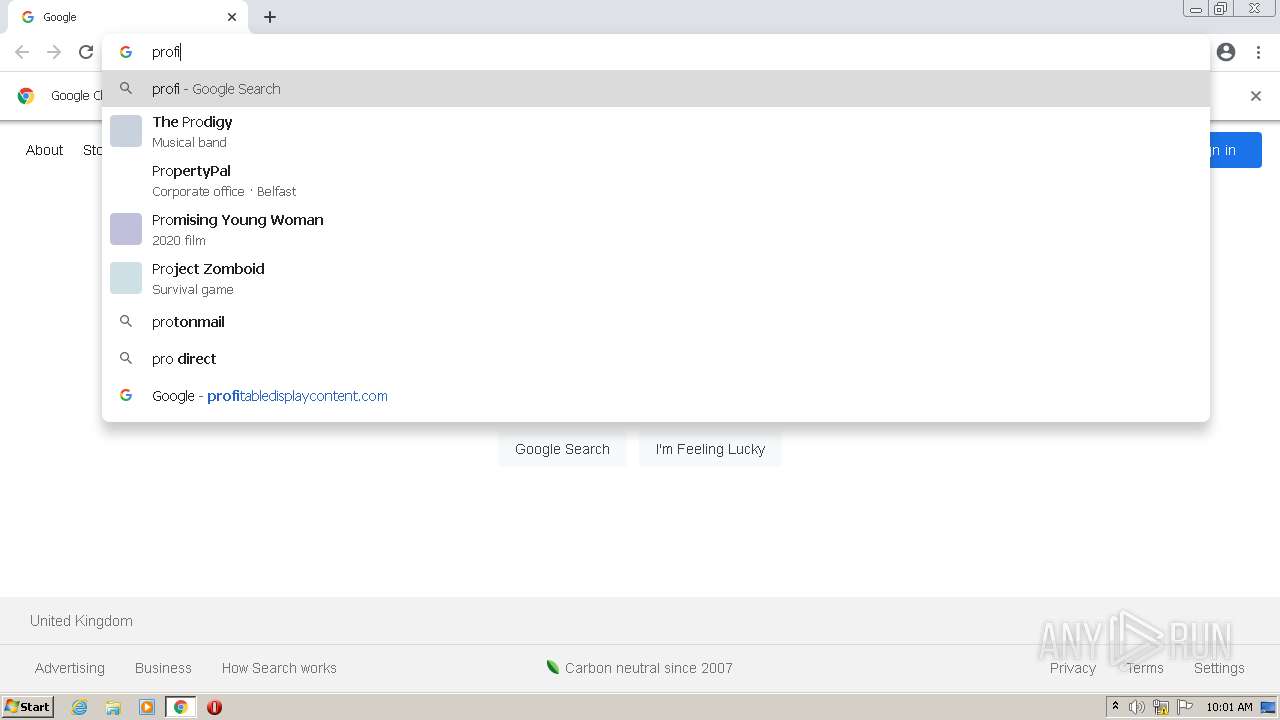Viewport: 1280px width, 720px height.
Task: Open the Settings footer menu
Action: (1219, 668)
